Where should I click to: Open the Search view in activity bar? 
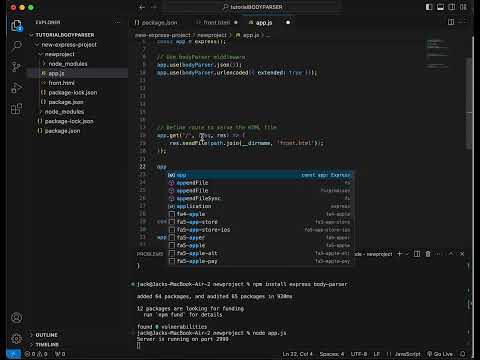[16, 46]
